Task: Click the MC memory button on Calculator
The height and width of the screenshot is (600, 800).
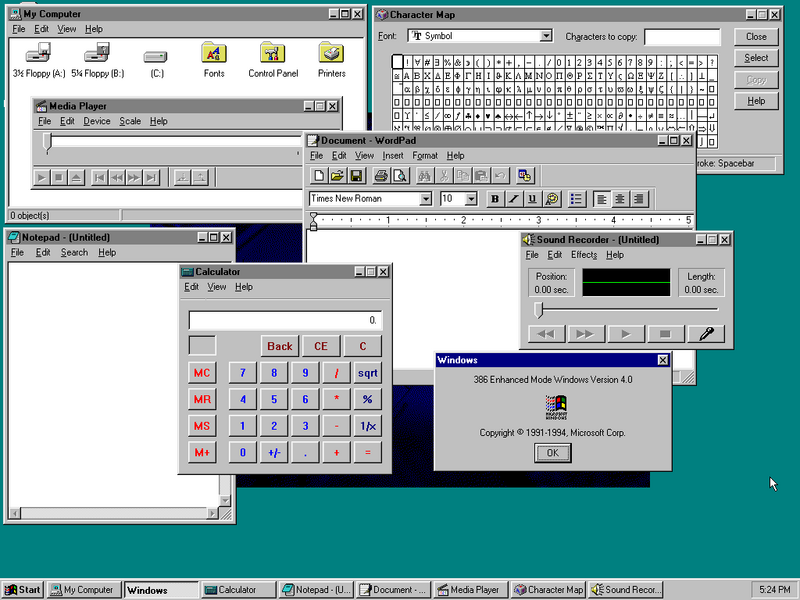Action: tap(202, 373)
